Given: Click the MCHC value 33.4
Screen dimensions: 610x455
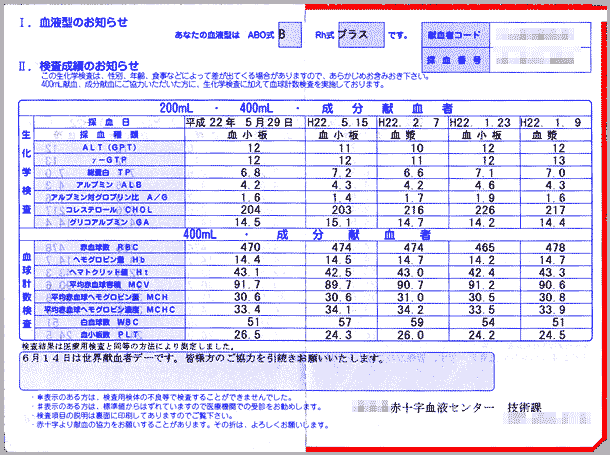Looking at the screenshot, I should (247, 310).
